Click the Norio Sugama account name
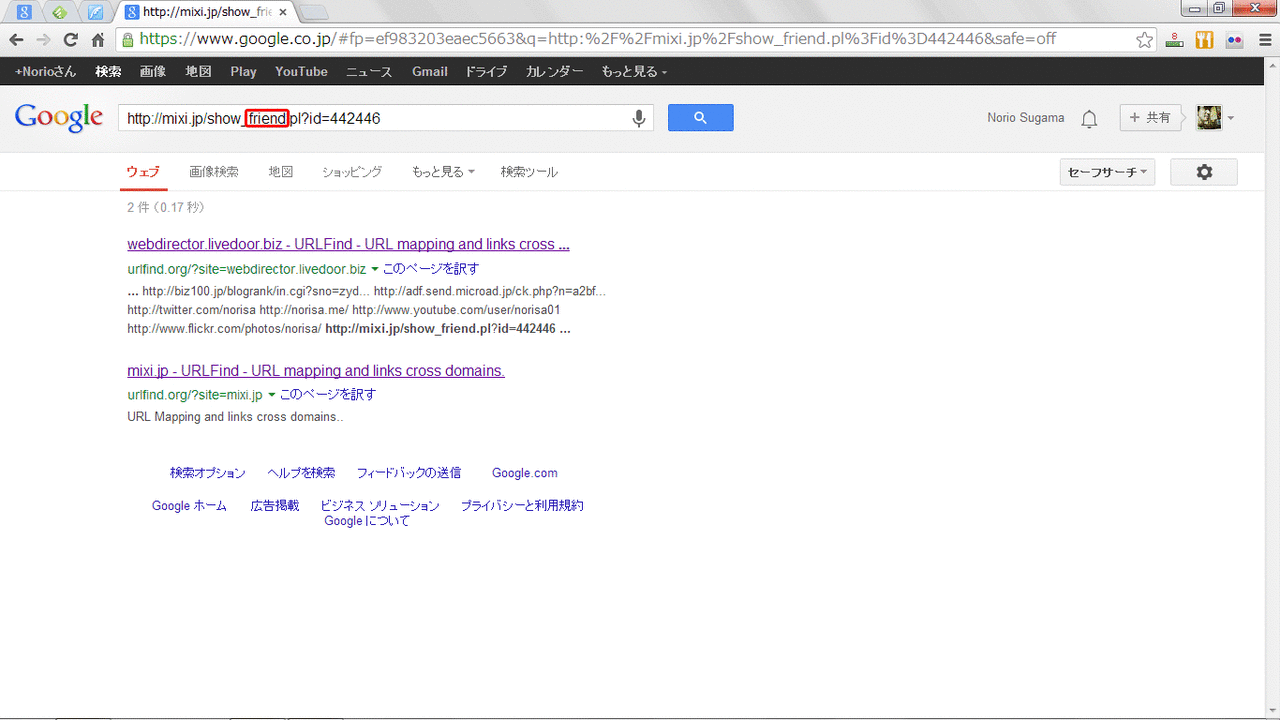Screen dimensions: 1280x720 (1026, 118)
